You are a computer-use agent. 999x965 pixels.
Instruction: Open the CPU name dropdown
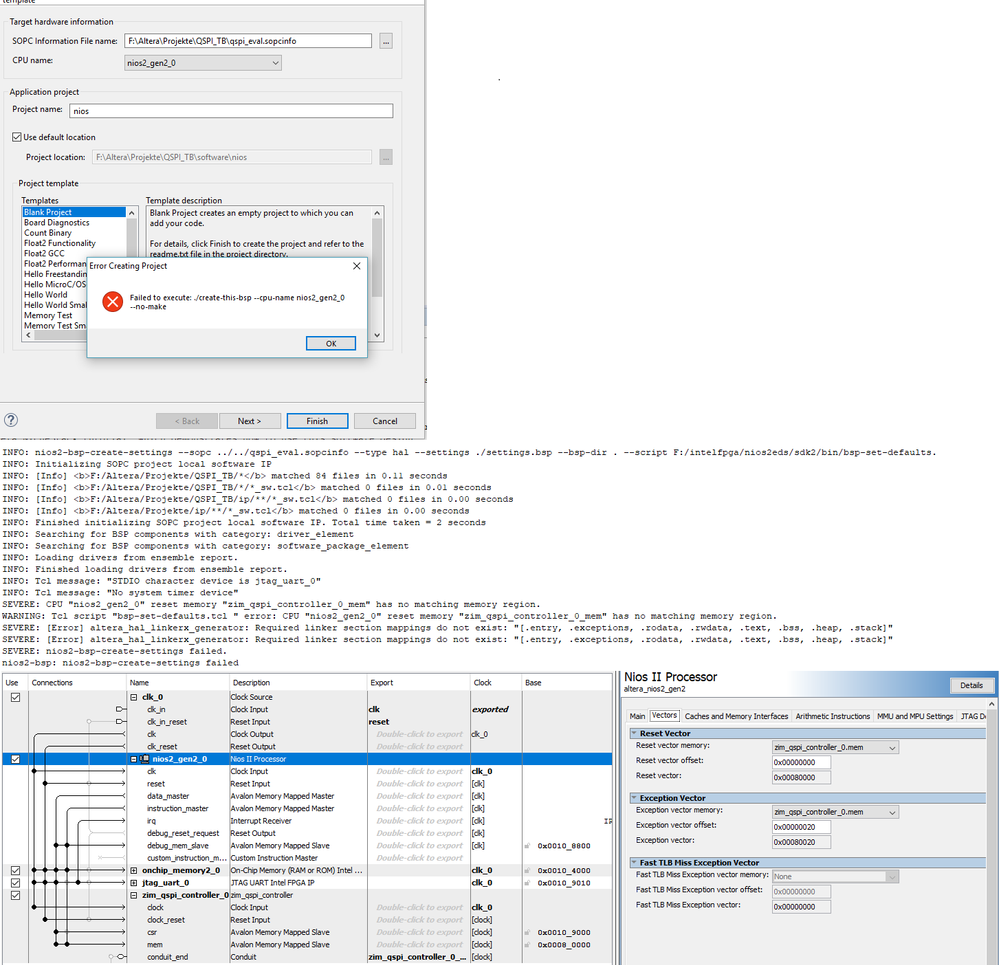pos(203,63)
